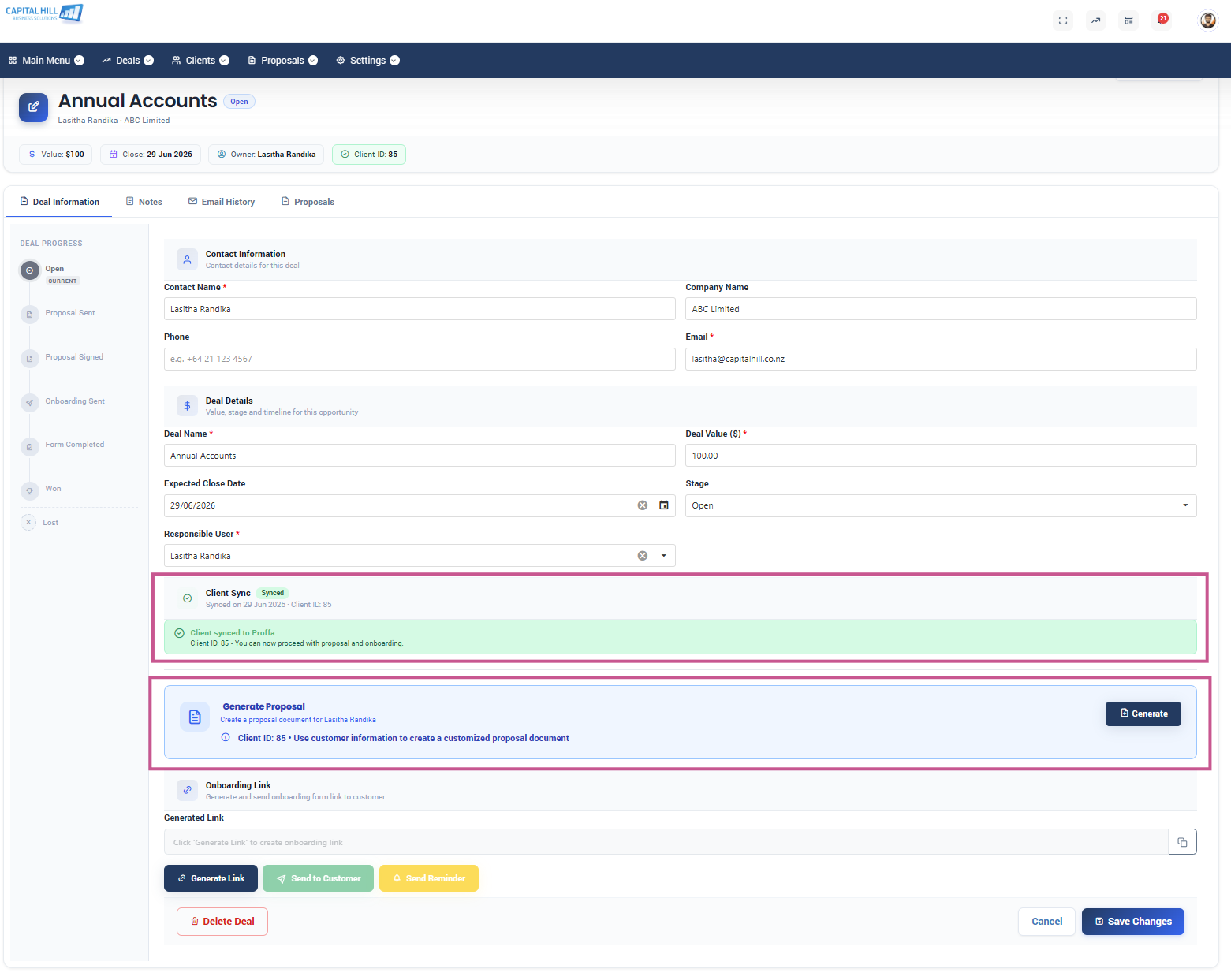Click the Generate proposal button
This screenshot has height=980, width=1231.
[x=1143, y=714]
